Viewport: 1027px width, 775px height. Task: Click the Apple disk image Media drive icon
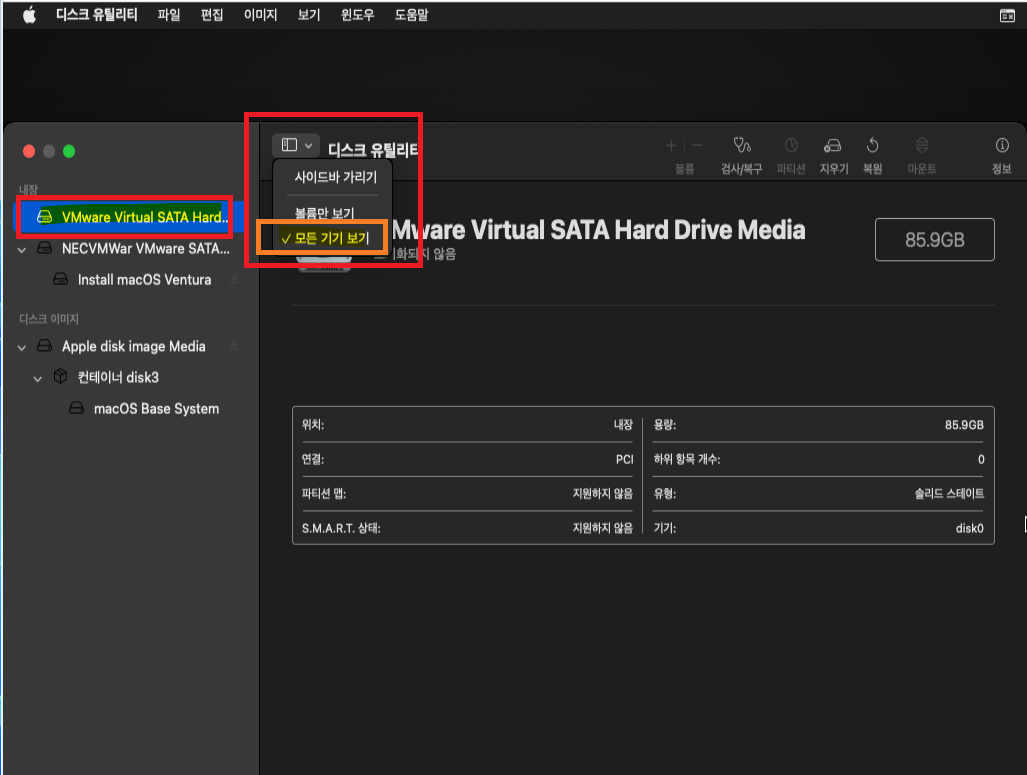(45, 345)
